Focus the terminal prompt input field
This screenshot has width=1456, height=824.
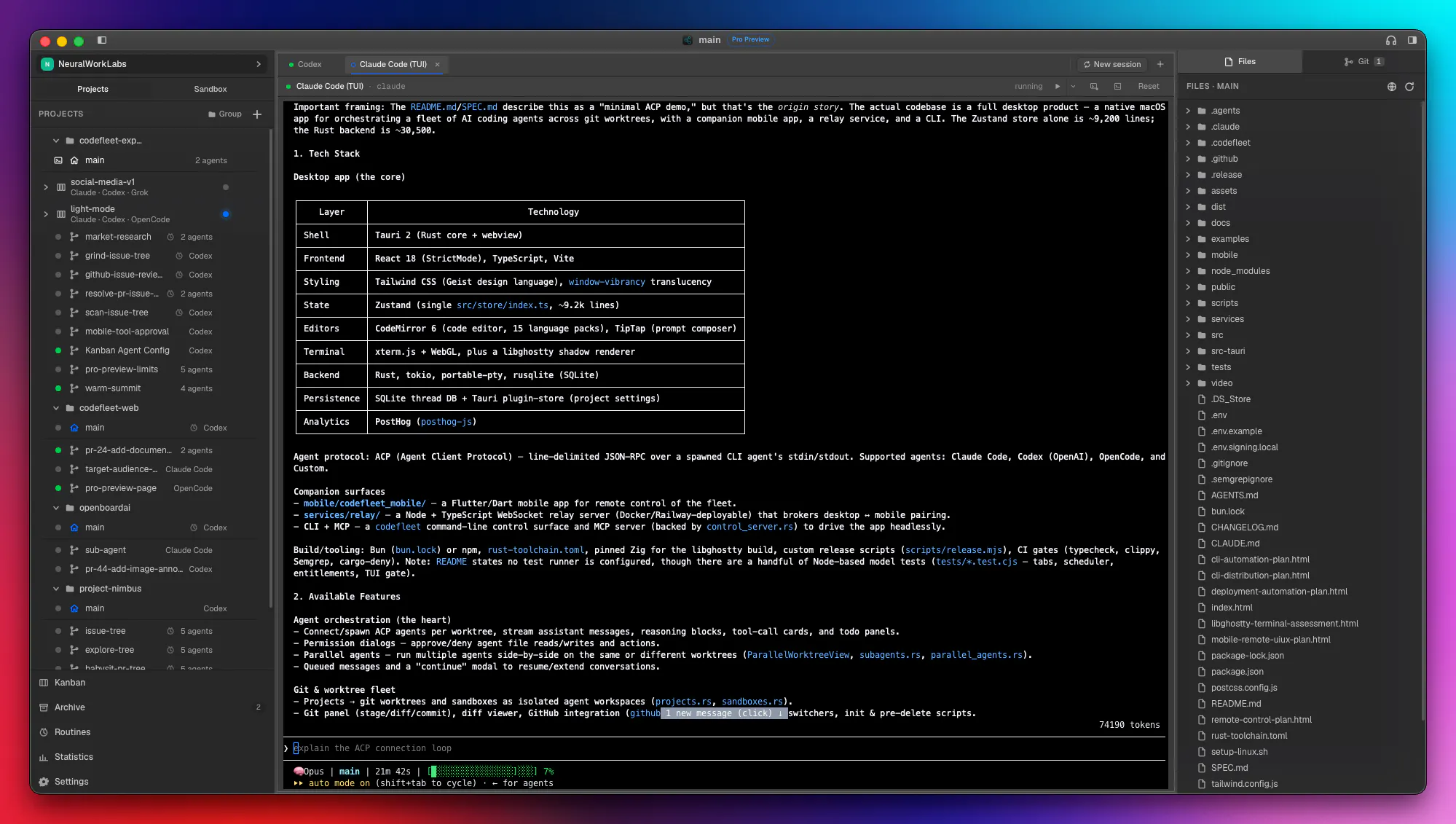point(725,748)
